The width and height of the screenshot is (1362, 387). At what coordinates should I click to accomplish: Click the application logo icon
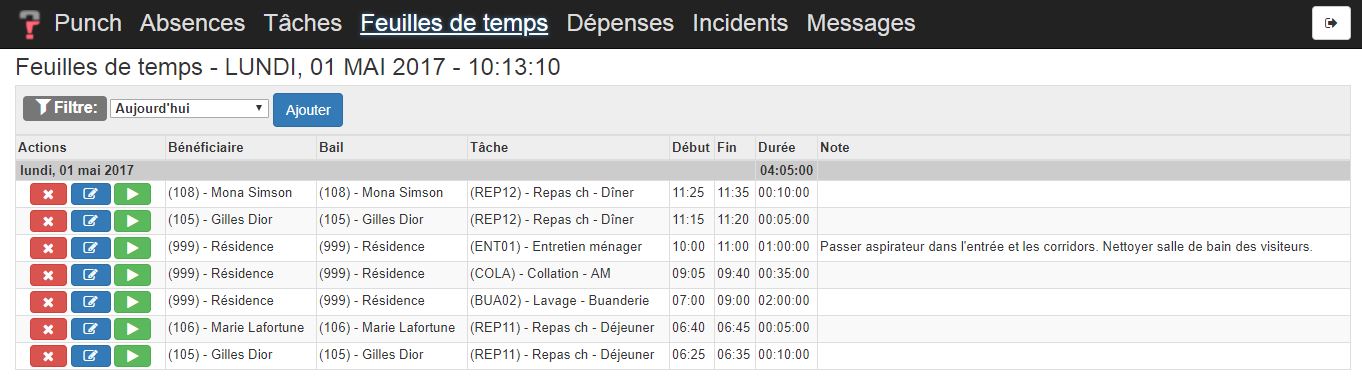coord(31,23)
